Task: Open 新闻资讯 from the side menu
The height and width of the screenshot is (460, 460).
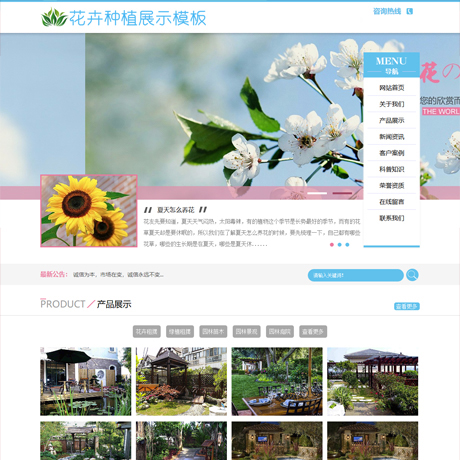Action: [392, 137]
